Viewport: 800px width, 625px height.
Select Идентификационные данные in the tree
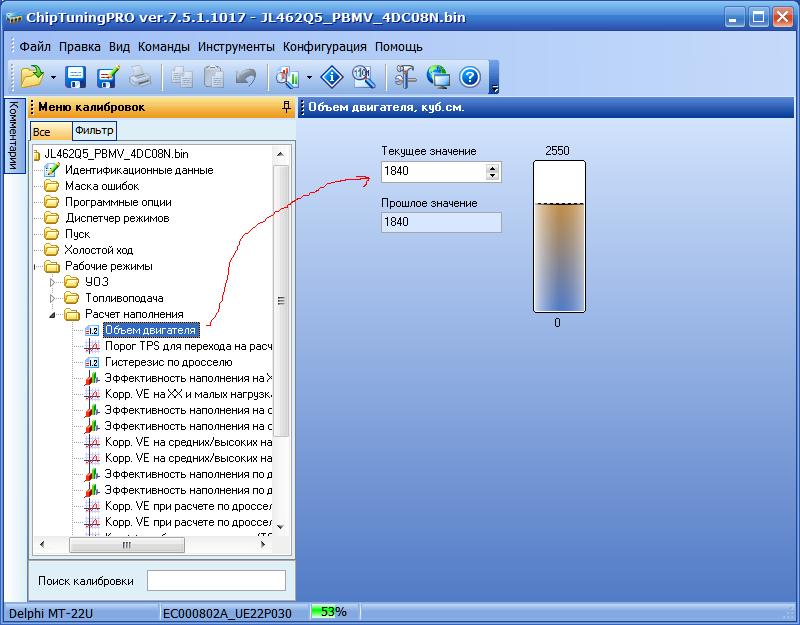pos(139,170)
